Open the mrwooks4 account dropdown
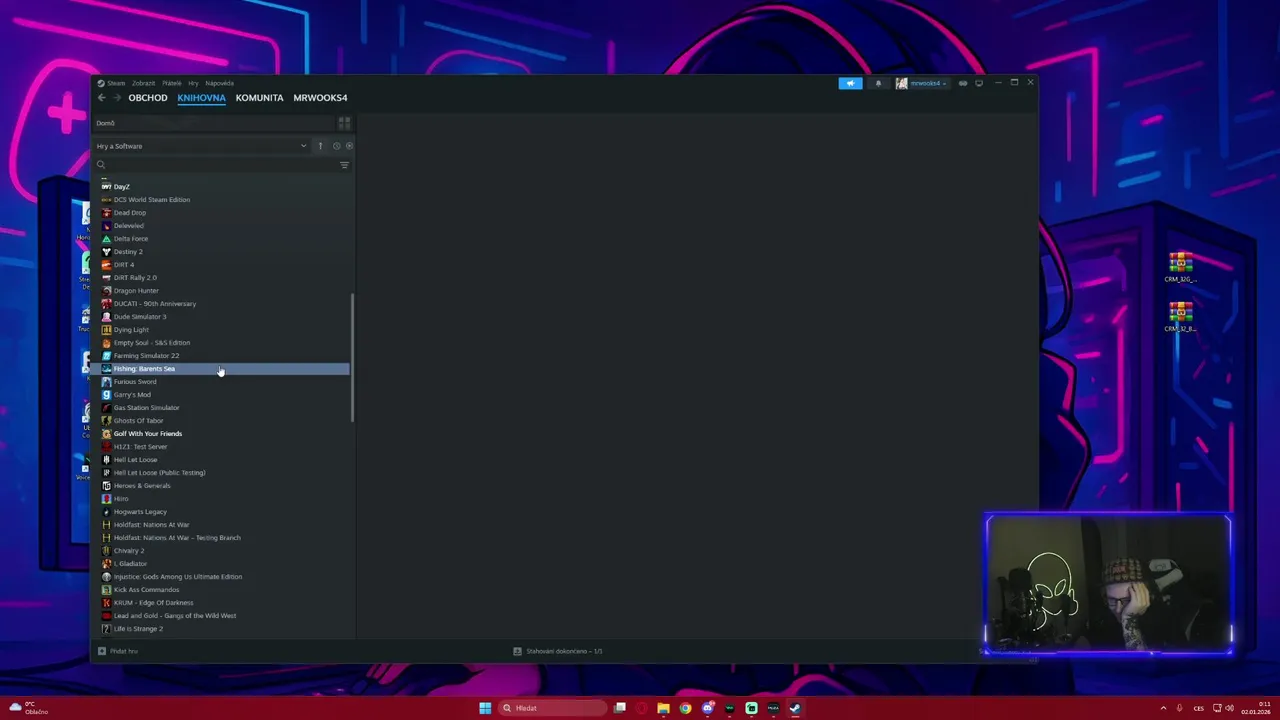Screen dimensions: 1280x720 (921, 83)
